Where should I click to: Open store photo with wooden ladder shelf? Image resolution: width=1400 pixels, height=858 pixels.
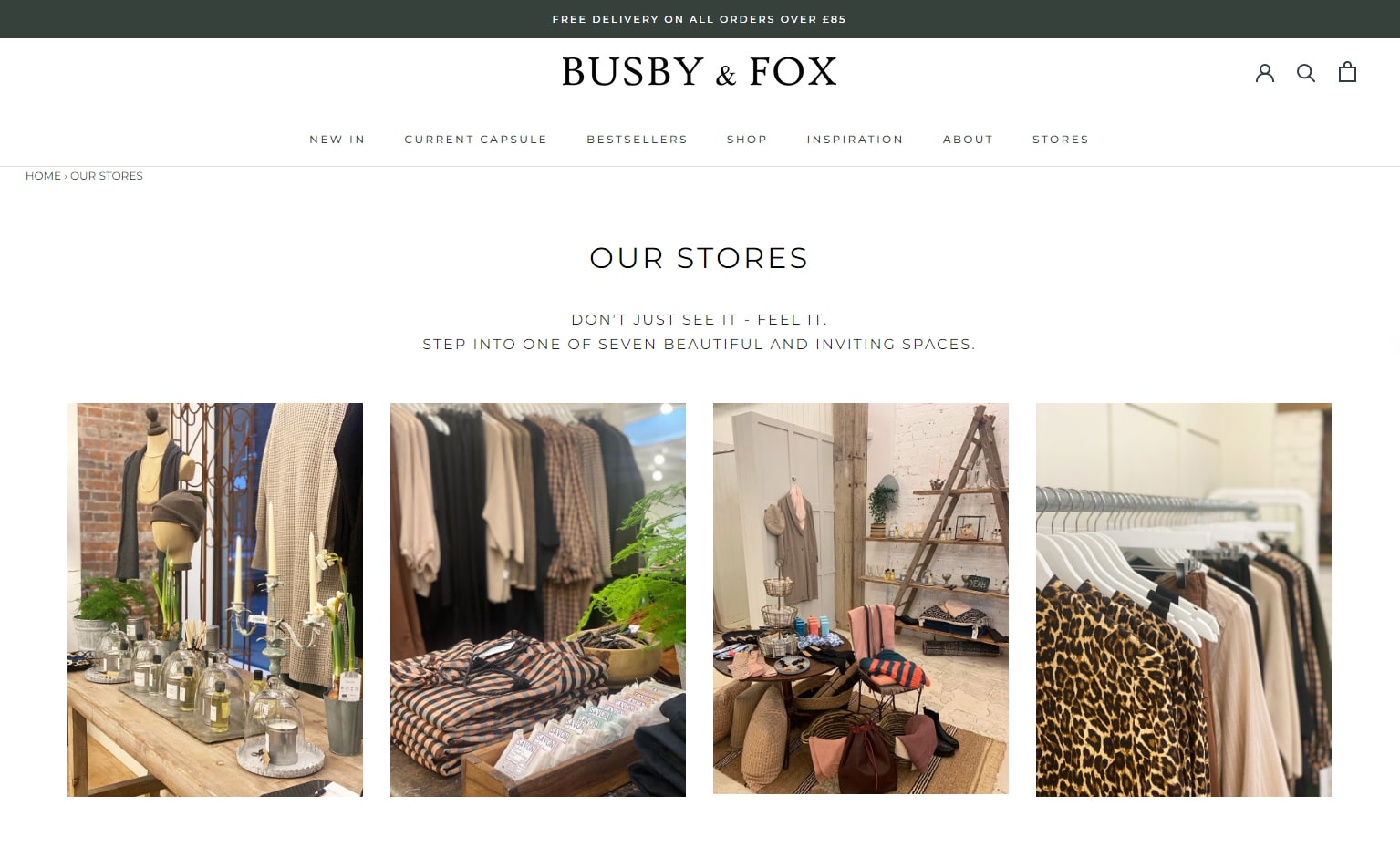(861, 598)
